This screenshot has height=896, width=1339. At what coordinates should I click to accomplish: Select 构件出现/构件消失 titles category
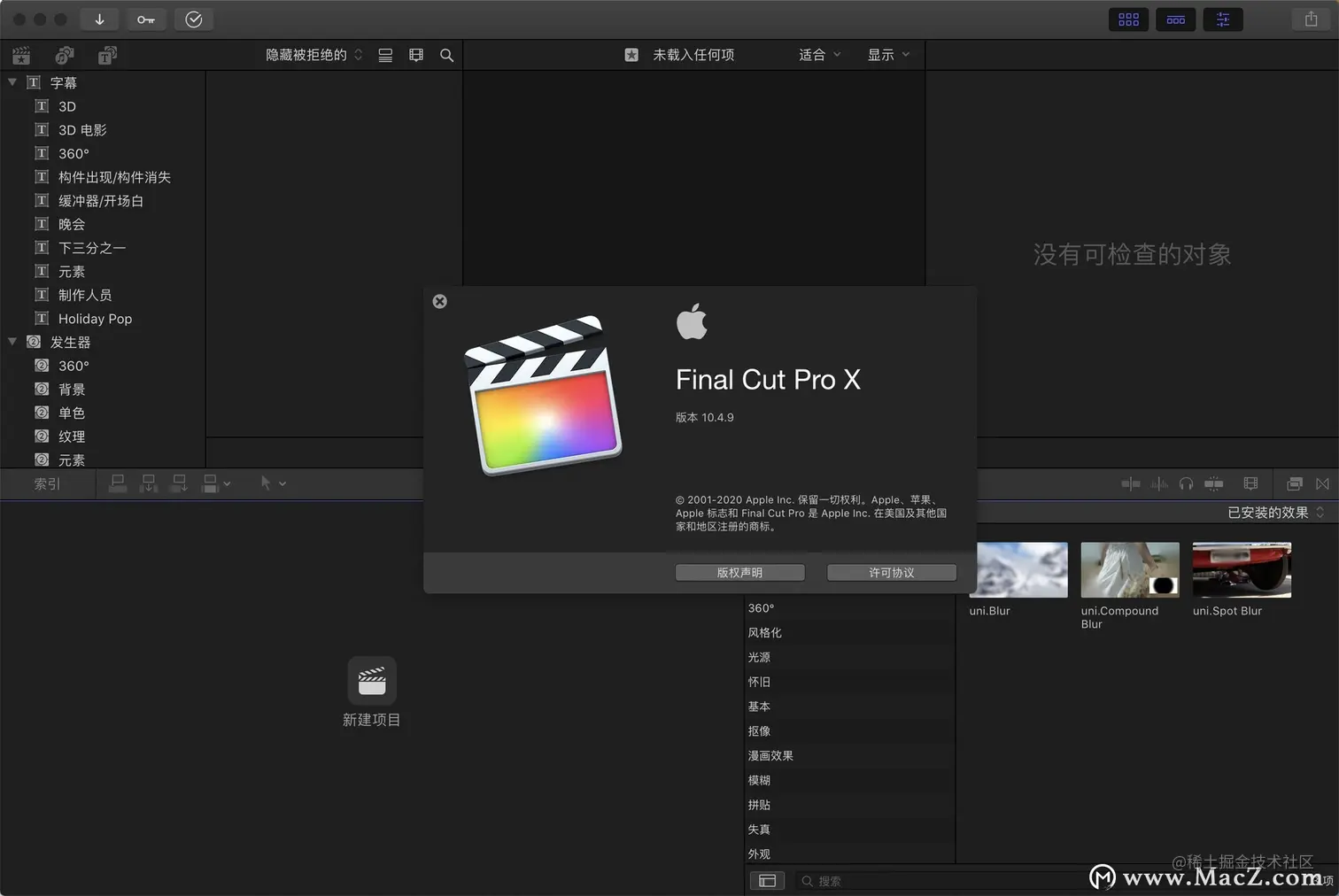(114, 177)
